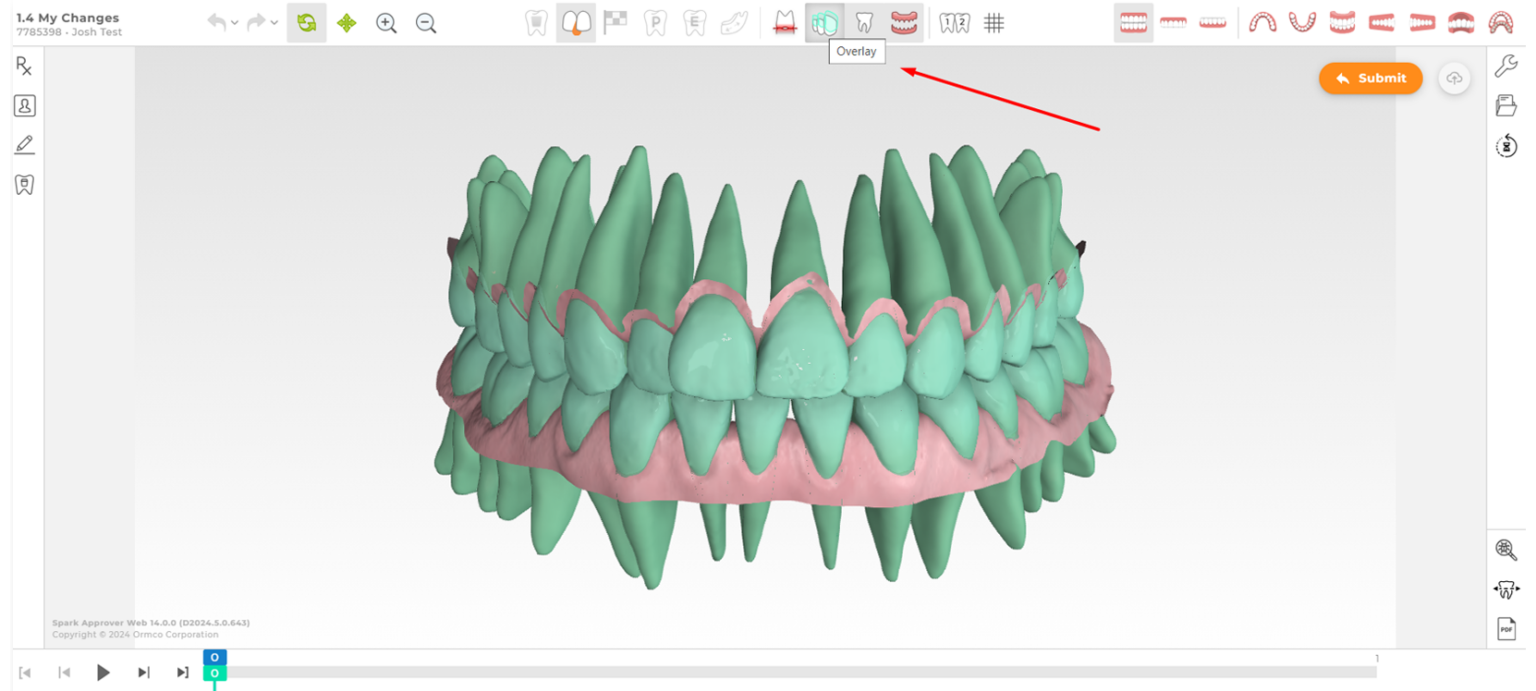Switch to right buccal side view
The image size is (1536, 691).
coord(1381,22)
